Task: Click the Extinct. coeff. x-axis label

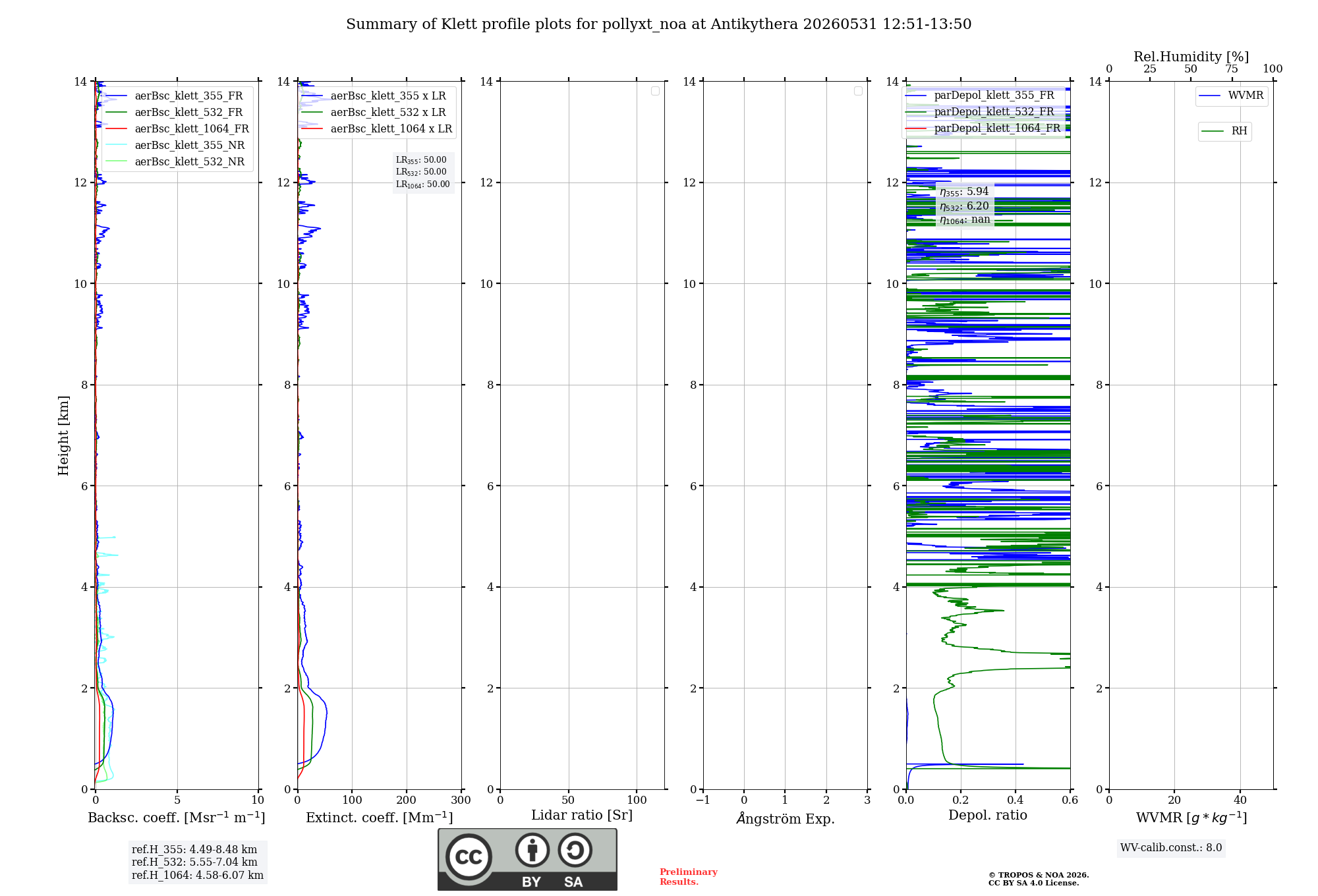Action: 380,818
